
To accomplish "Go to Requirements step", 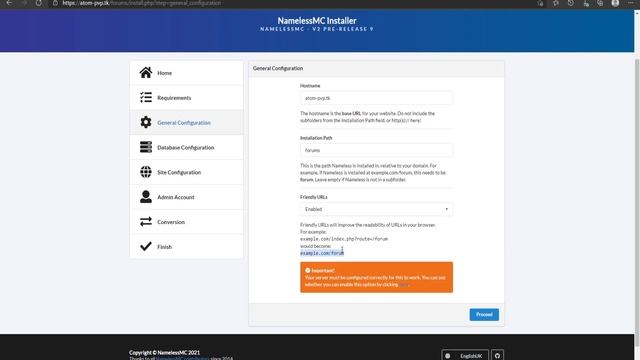I will (x=187, y=98).
